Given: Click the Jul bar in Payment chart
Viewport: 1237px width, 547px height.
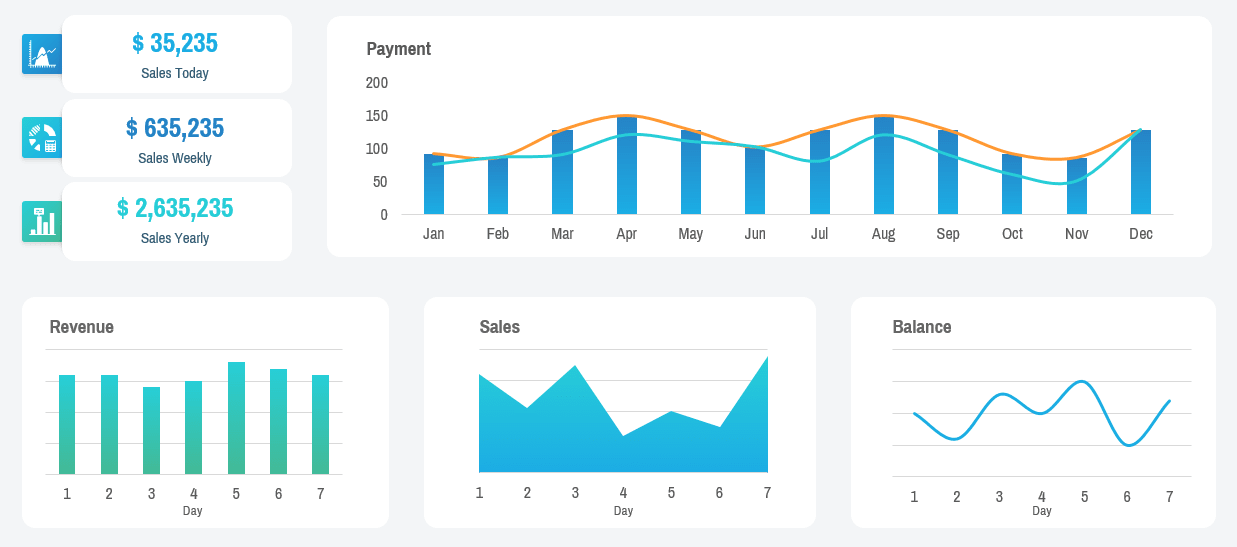Looking at the screenshot, I should tap(820, 172).
